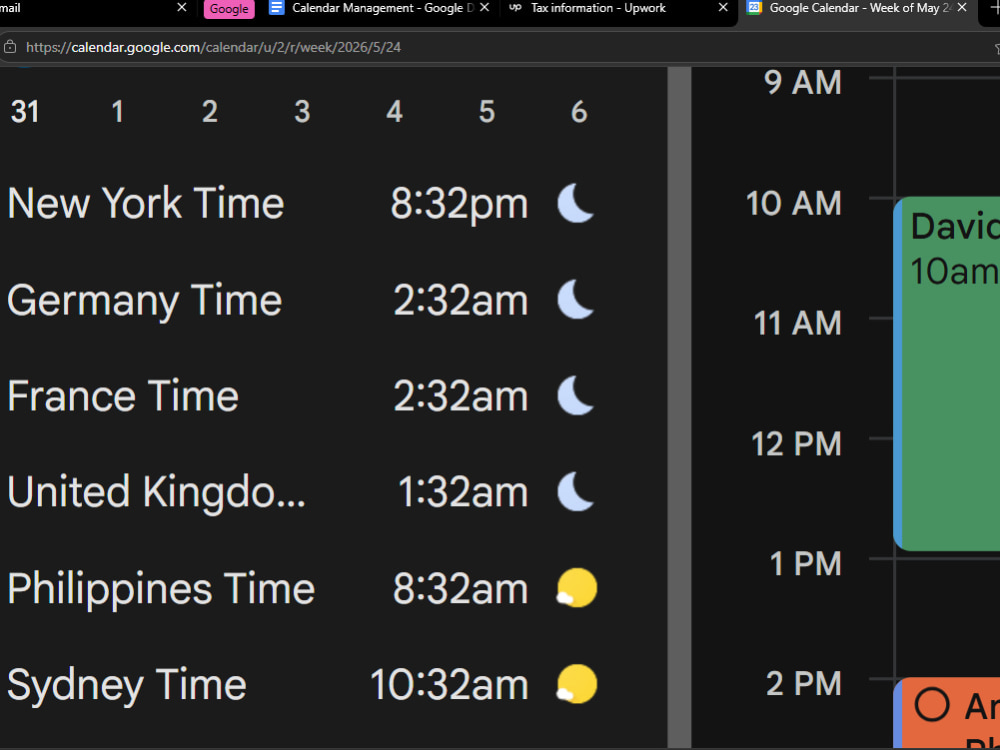
Task: Close the Tax information Upwork tab
Action: 723,8
